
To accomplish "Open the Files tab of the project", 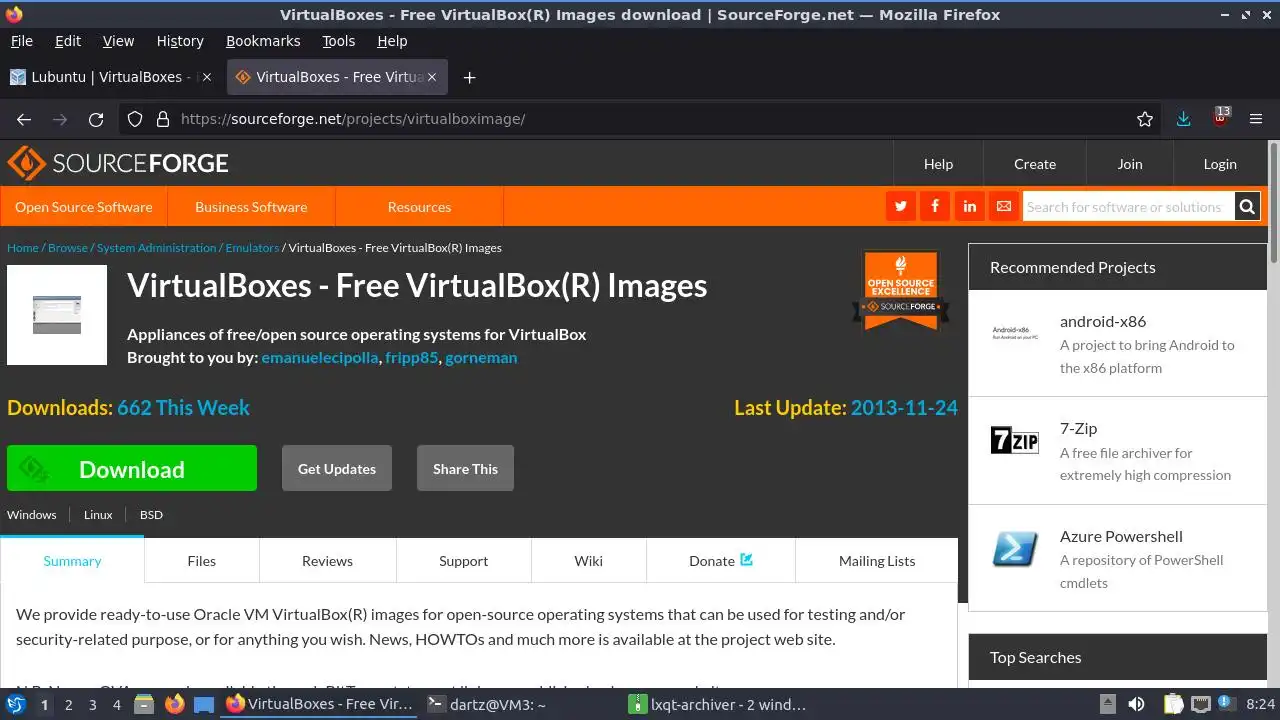I will point(202,561).
